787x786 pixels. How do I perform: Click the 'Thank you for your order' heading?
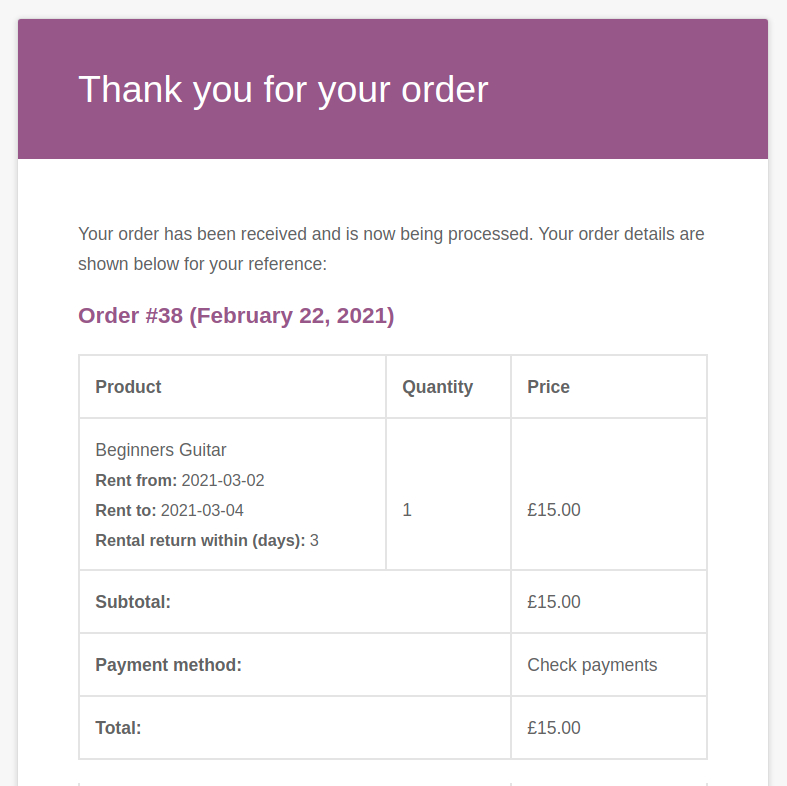283,90
